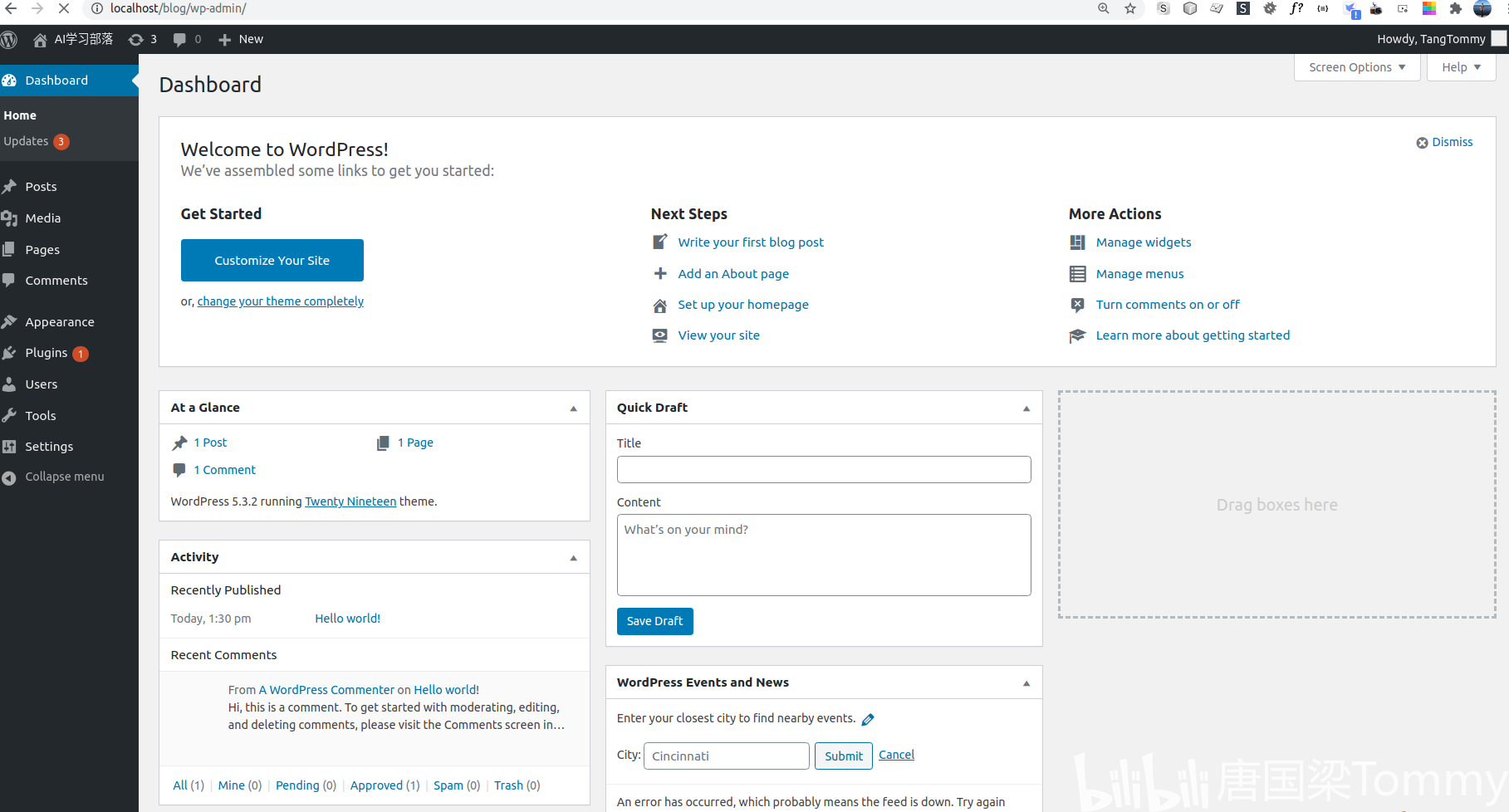1509x812 pixels.
Task: Click the Quick Draft Title field
Action: (x=824, y=470)
